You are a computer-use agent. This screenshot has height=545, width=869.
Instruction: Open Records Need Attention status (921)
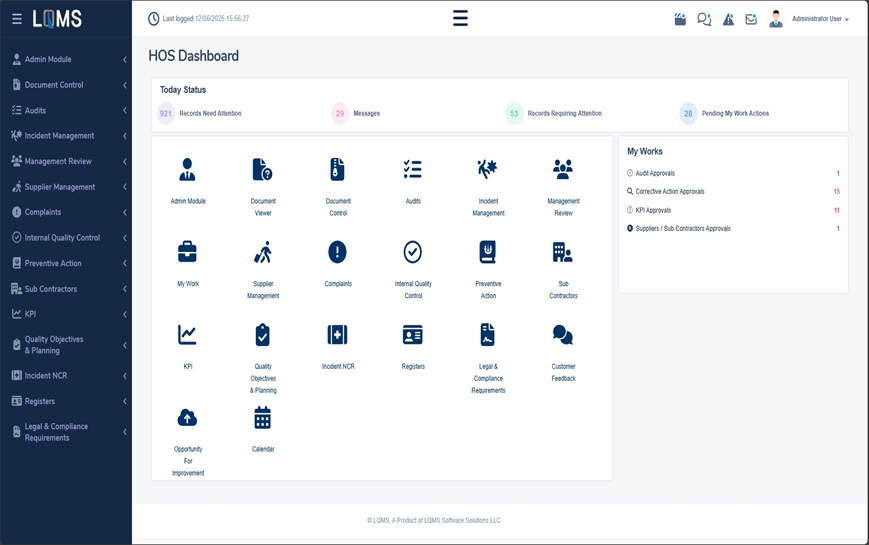(x=200, y=114)
